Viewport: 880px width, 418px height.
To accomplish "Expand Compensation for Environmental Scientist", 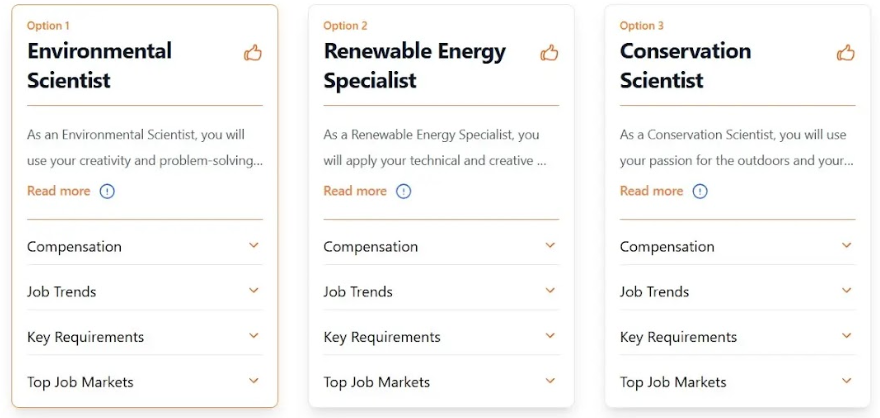I will [253, 246].
